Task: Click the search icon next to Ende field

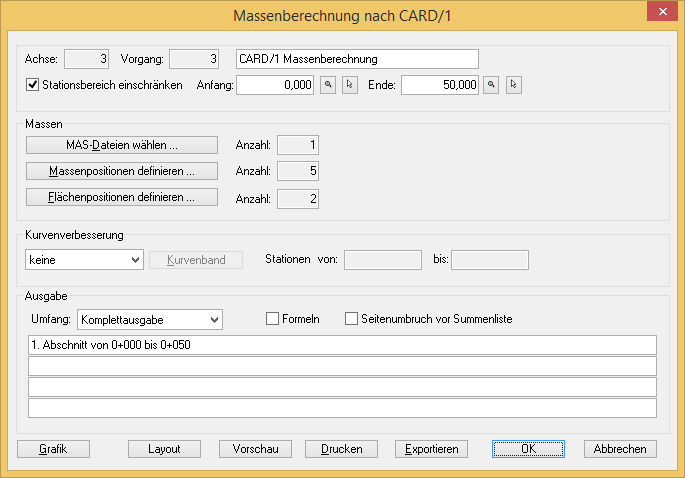Action: coord(491,85)
